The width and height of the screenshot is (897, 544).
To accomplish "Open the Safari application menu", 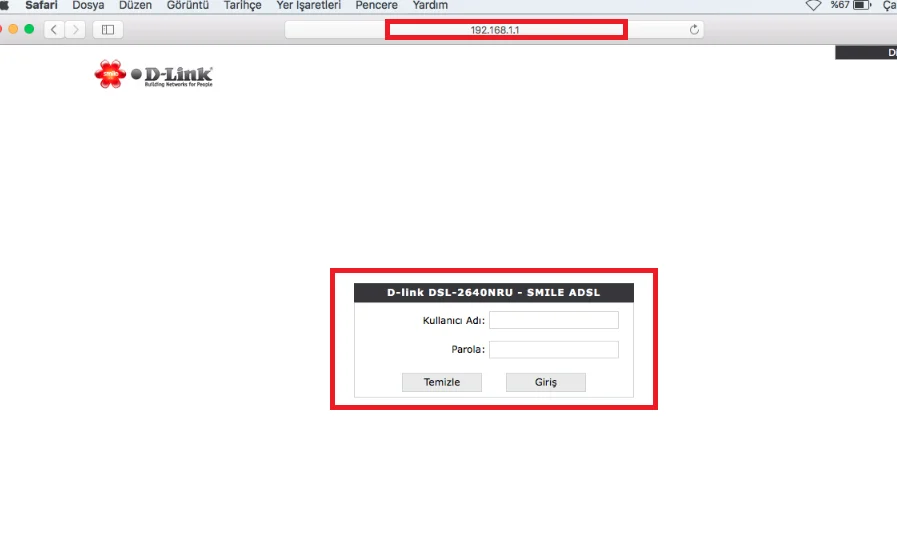I will (41, 6).
